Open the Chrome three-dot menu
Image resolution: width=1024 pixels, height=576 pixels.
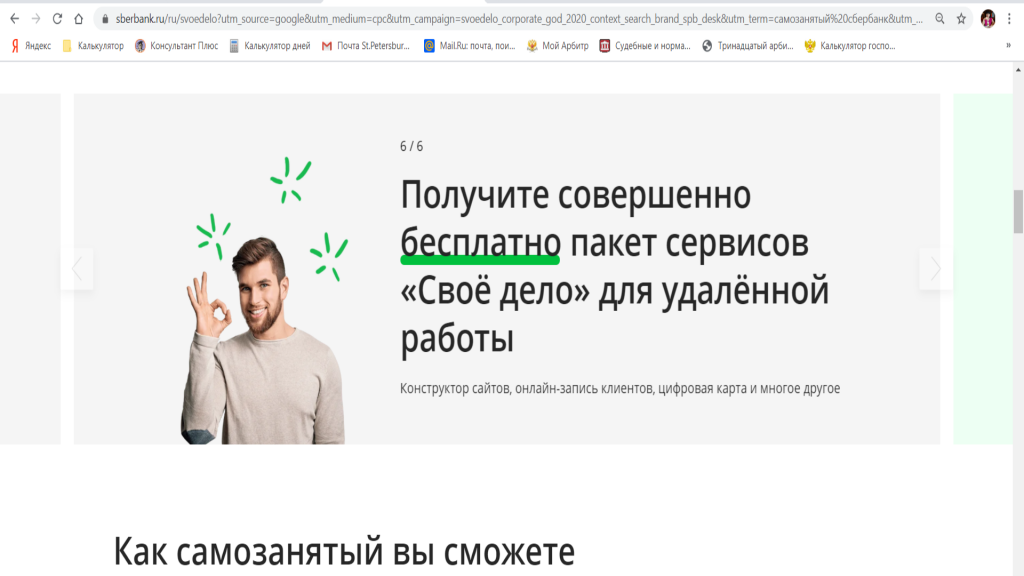click(1010, 18)
